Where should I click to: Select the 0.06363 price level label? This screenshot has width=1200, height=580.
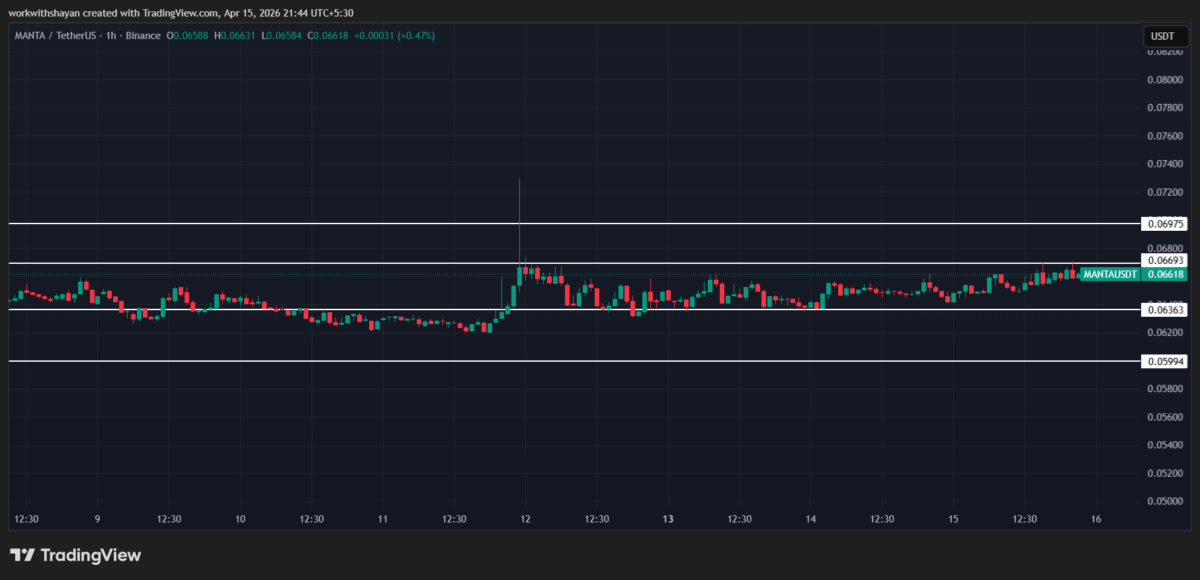click(x=1165, y=310)
